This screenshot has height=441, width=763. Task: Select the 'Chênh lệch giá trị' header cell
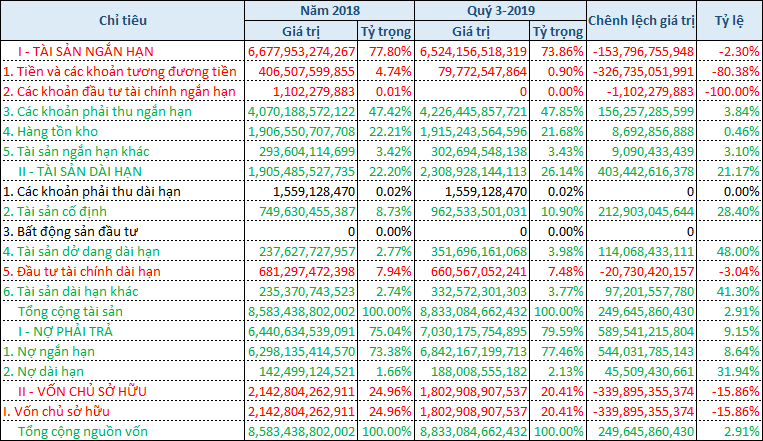641,20
